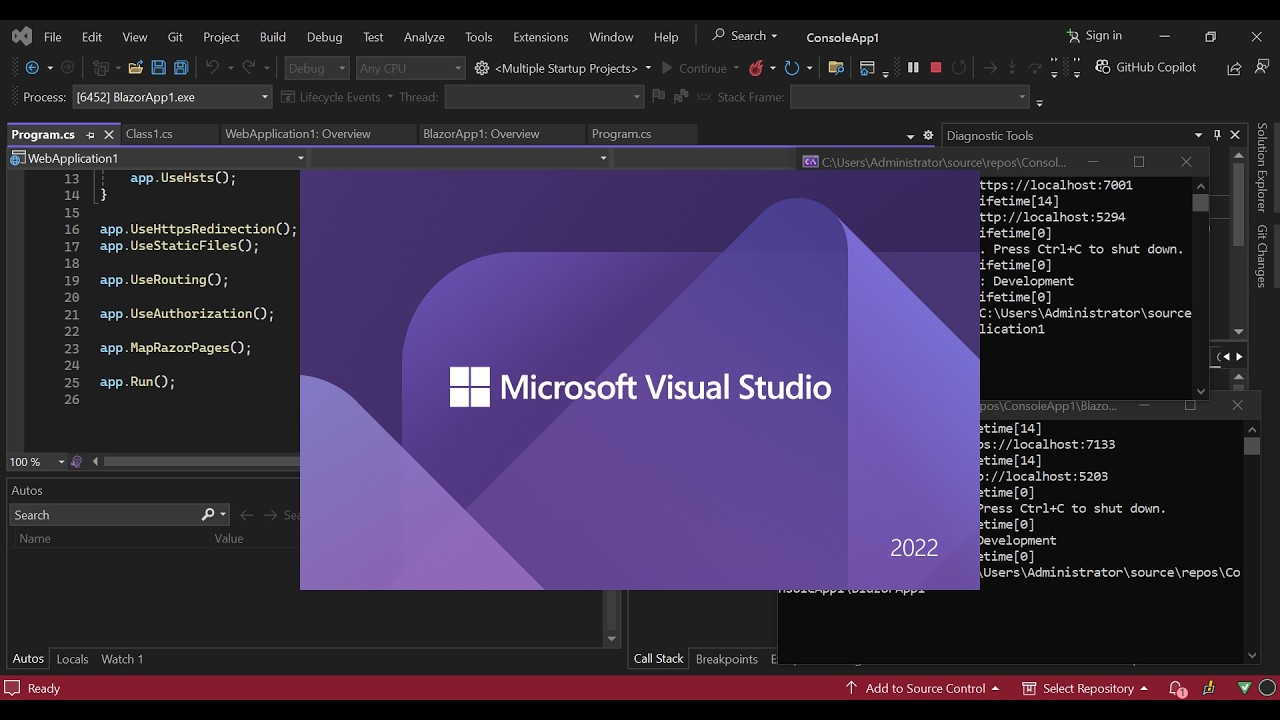The image size is (1280, 720).
Task: Open the Thread dropdown
Action: [544, 97]
